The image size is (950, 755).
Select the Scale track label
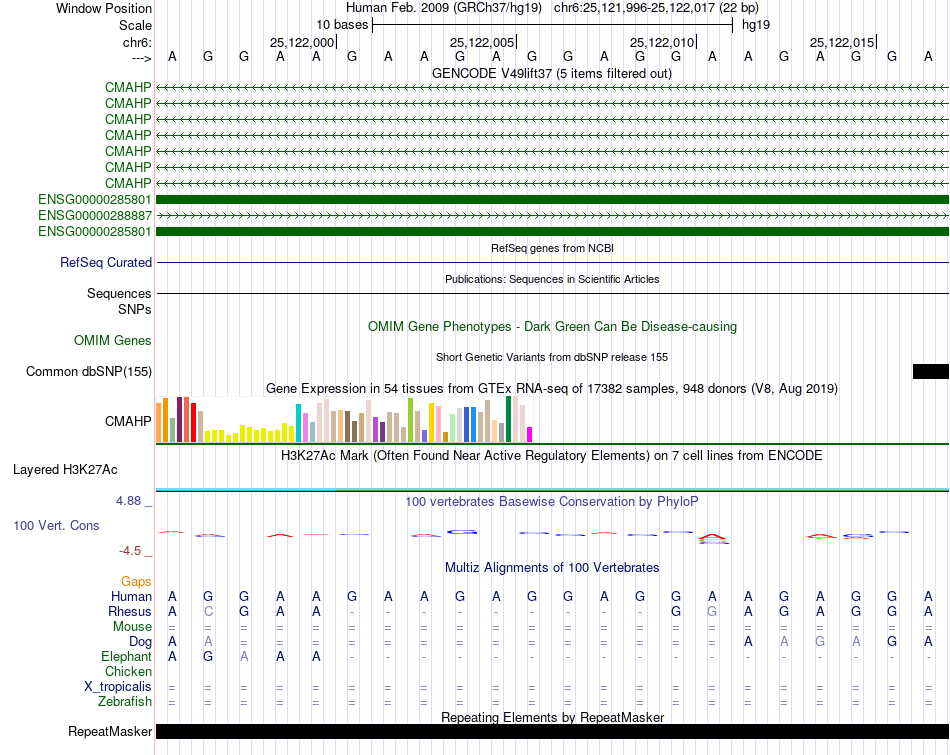(135, 25)
